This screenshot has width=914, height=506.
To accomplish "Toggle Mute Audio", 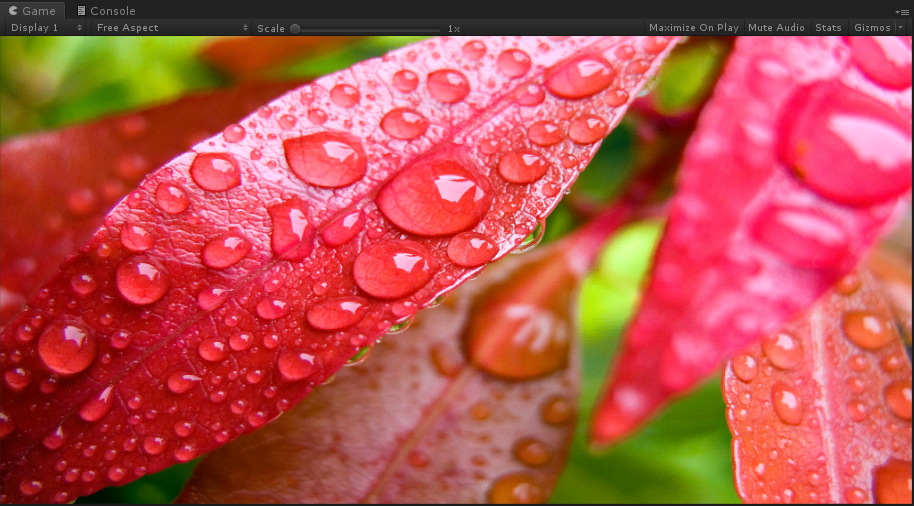I will tap(776, 27).
